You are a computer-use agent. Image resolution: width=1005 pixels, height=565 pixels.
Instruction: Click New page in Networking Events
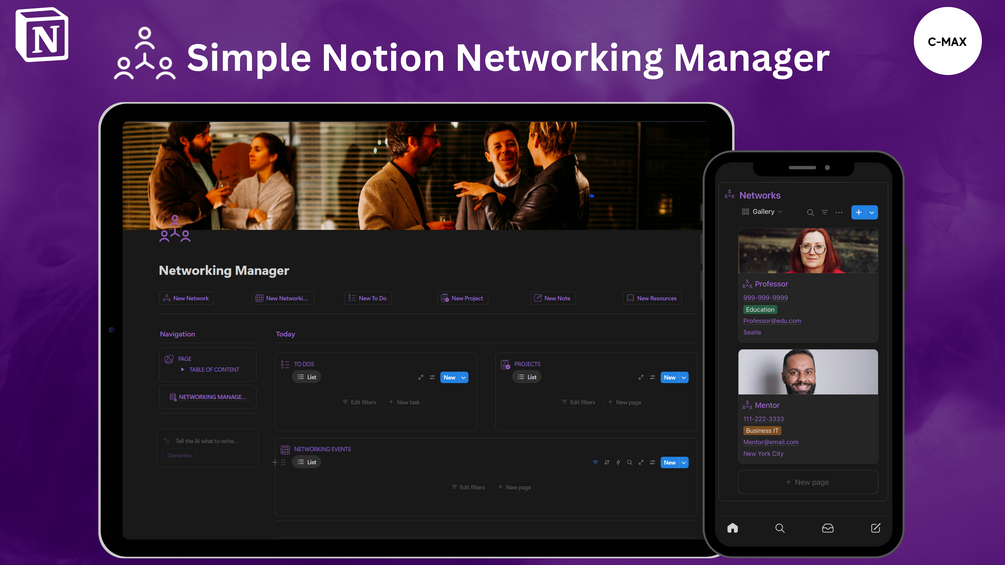515,487
